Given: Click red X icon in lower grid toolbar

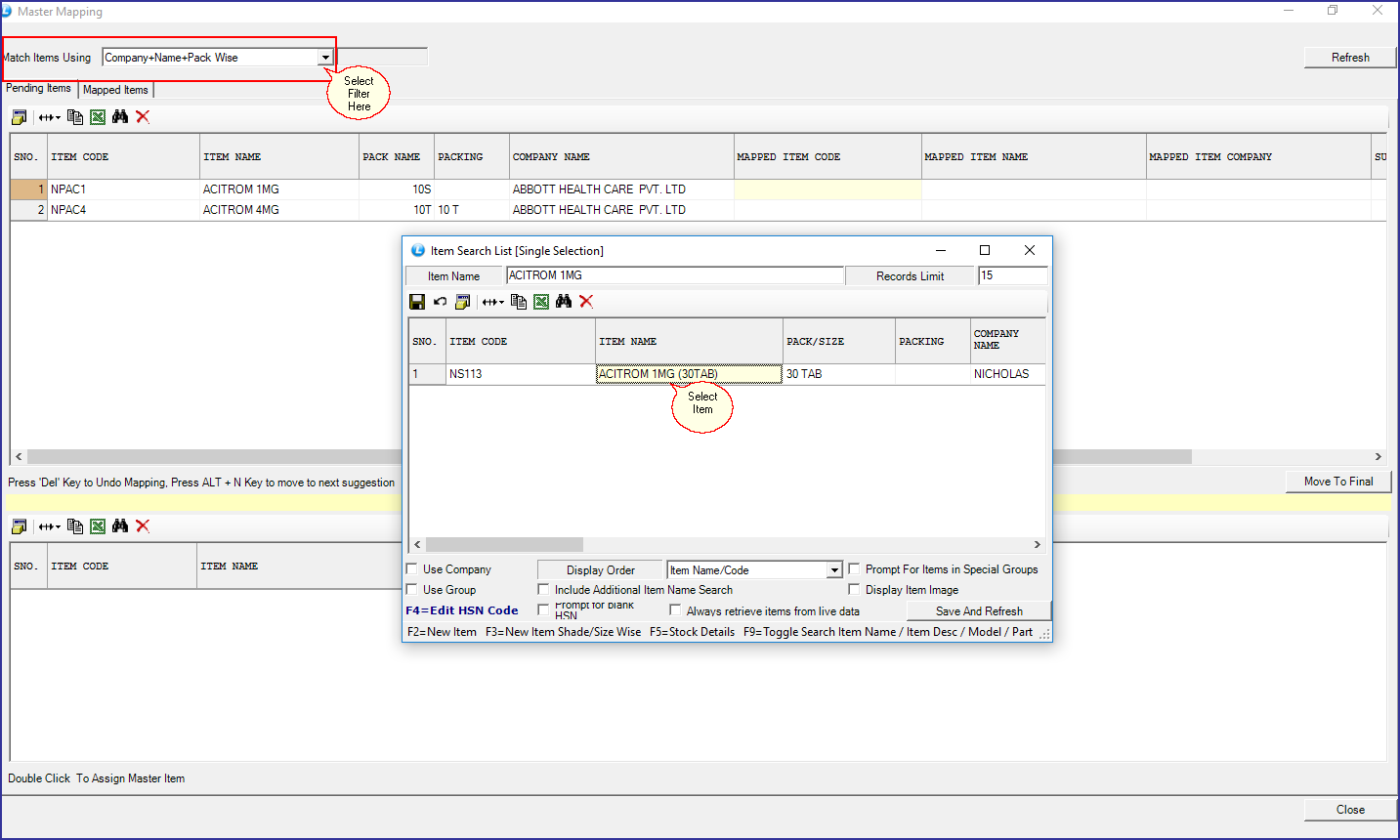Looking at the screenshot, I should [143, 526].
